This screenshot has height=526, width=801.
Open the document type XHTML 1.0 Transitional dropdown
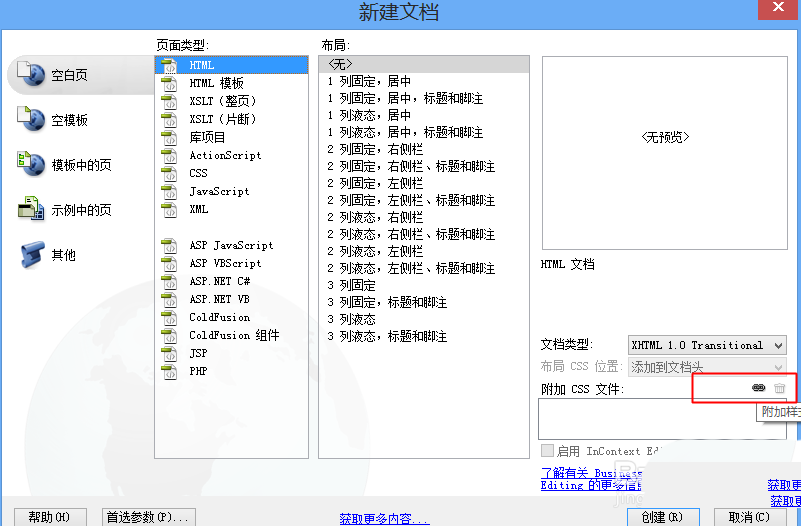[708, 345]
